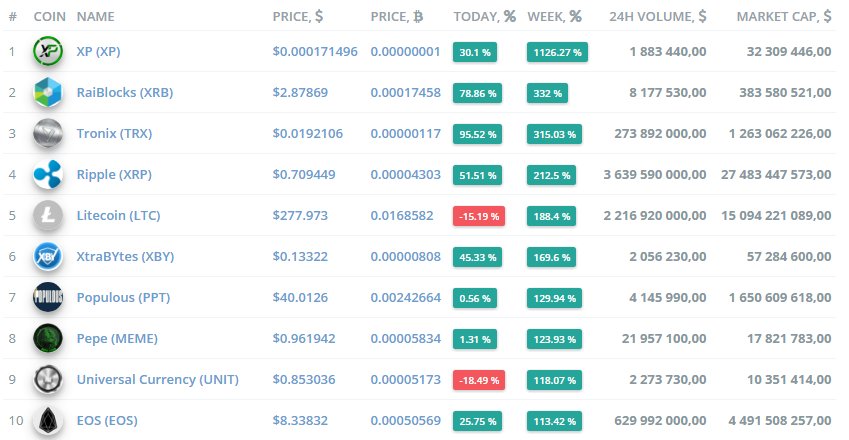The width and height of the screenshot is (849, 440).
Task: Click BTC price 0.00242664
Action: coord(406,298)
